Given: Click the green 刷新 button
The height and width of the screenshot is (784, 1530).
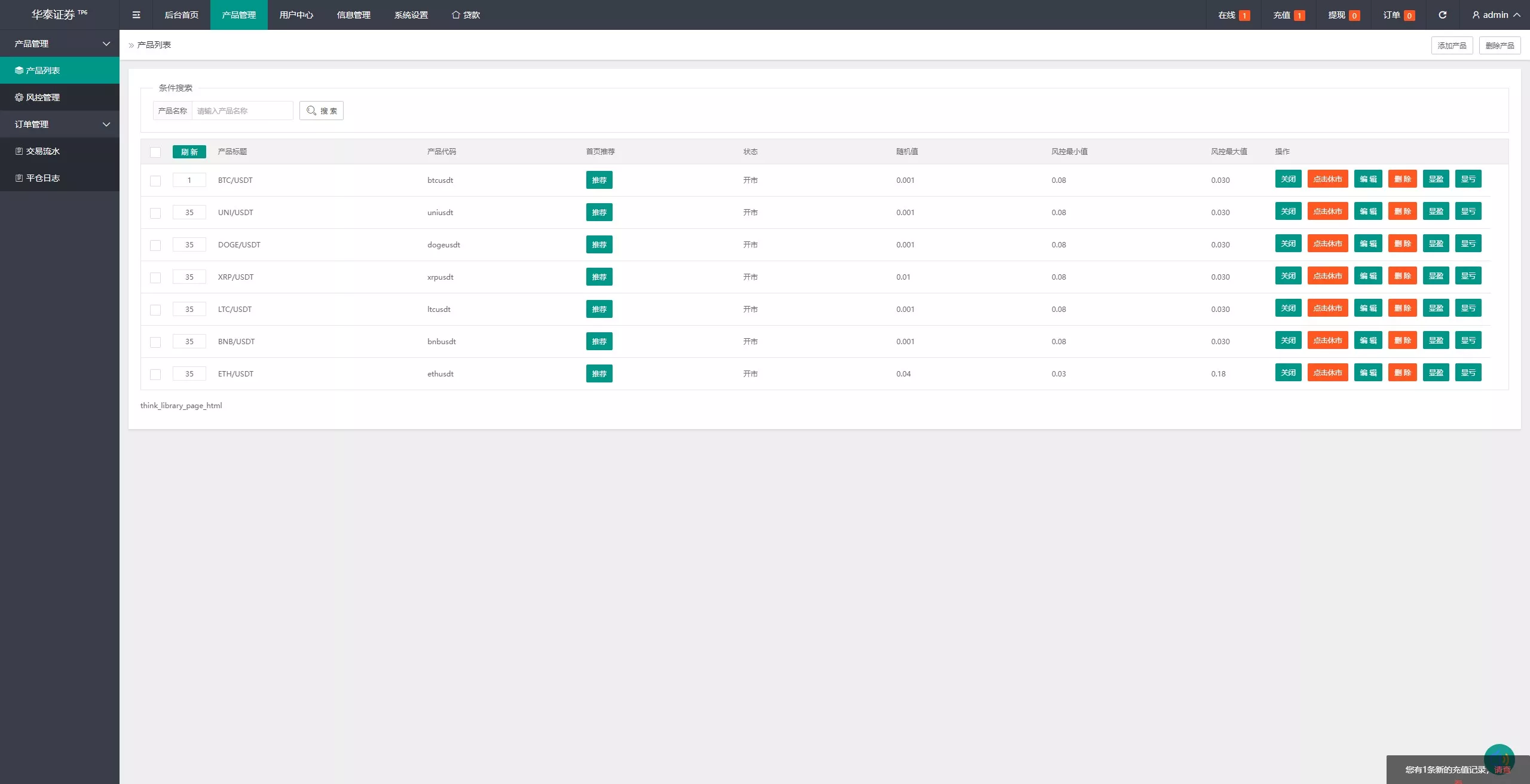Looking at the screenshot, I should (189, 152).
